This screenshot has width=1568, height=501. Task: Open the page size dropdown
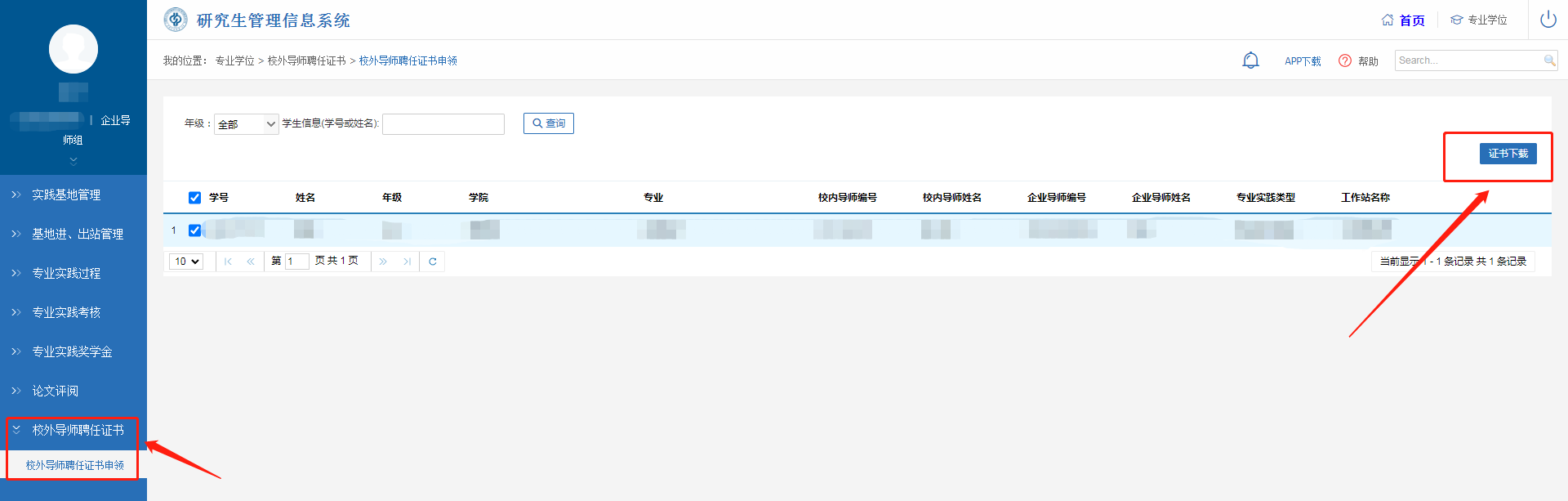(x=186, y=262)
